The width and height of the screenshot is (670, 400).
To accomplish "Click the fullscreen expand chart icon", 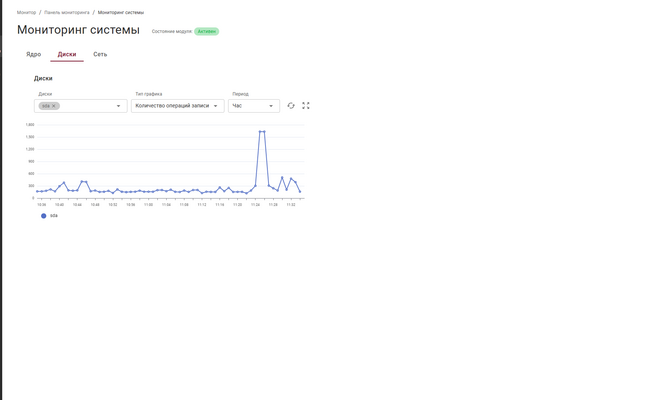I will point(306,106).
